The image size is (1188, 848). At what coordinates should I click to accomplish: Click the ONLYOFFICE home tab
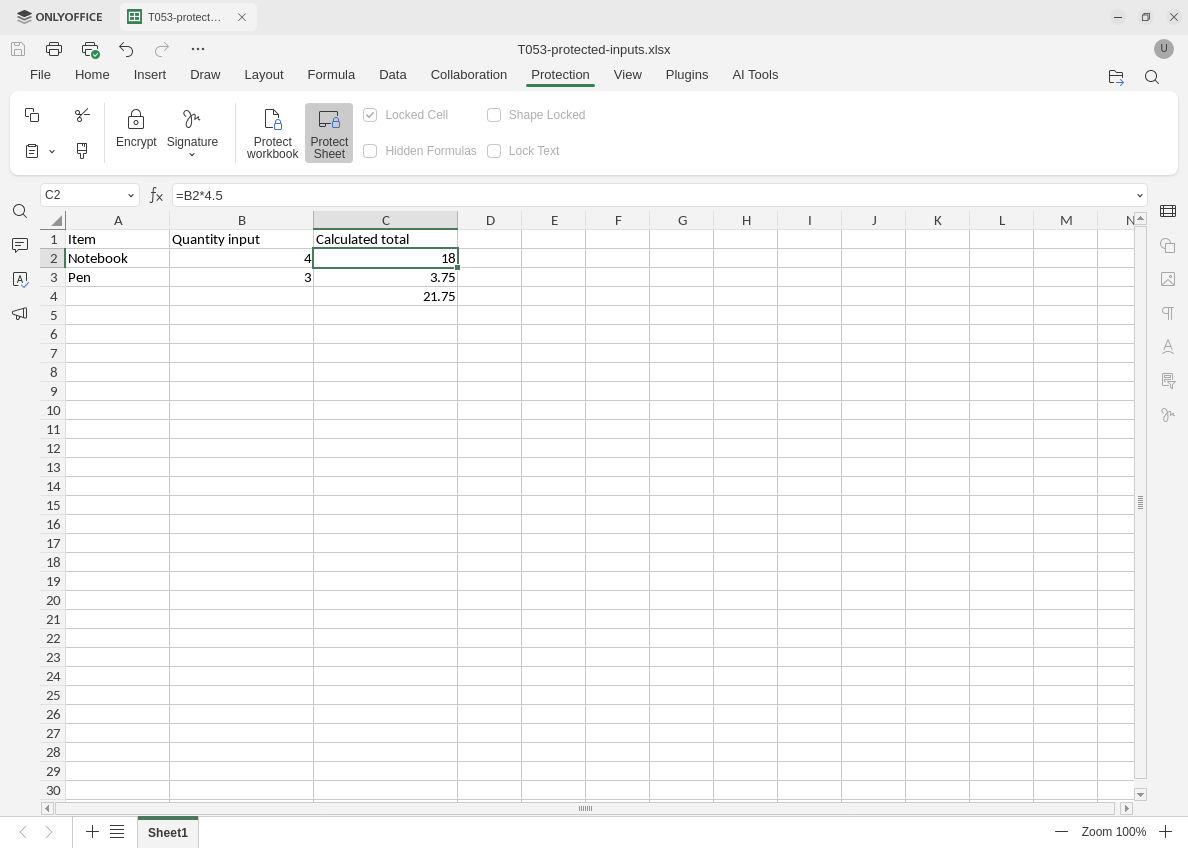(x=60, y=17)
